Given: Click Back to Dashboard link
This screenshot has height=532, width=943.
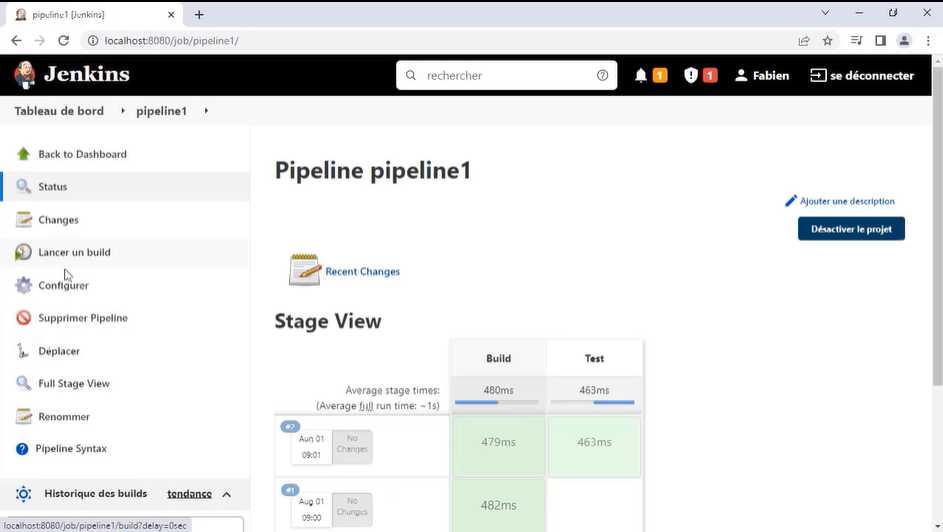Looking at the screenshot, I should point(82,154).
